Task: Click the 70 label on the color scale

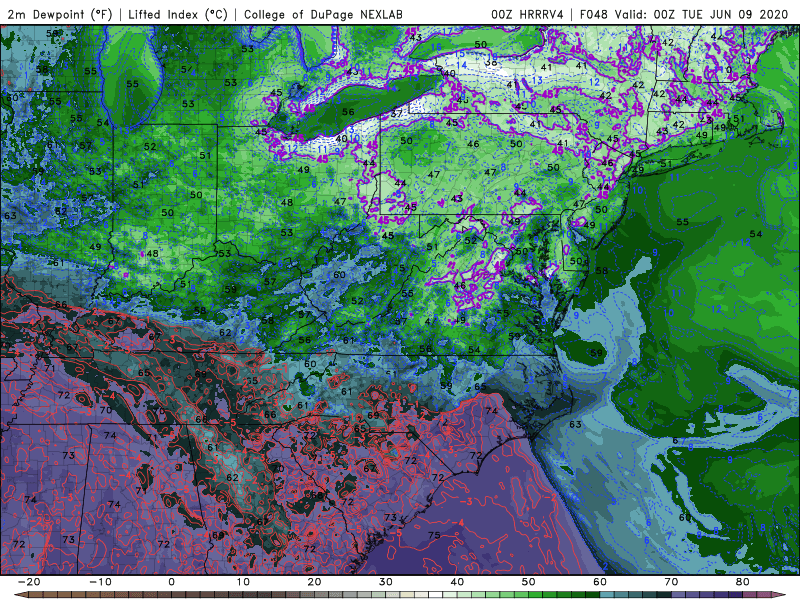Action: (671, 582)
